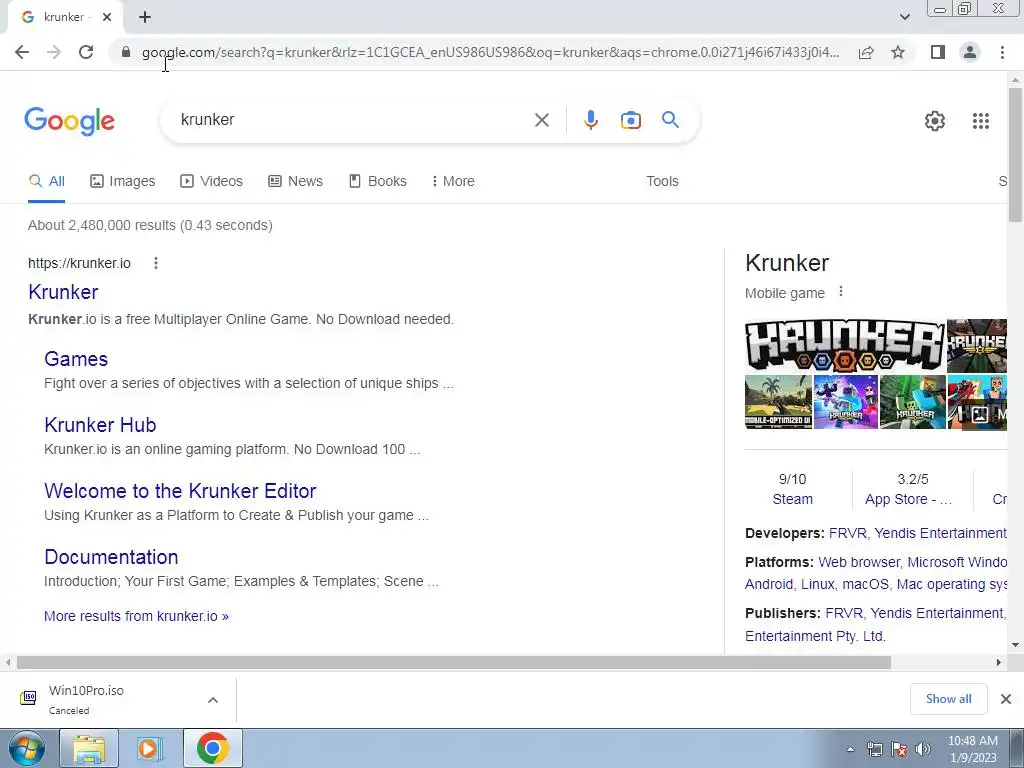1024x768 pixels.
Task: View site info via the padlock icon
Action: click(x=126, y=52)
